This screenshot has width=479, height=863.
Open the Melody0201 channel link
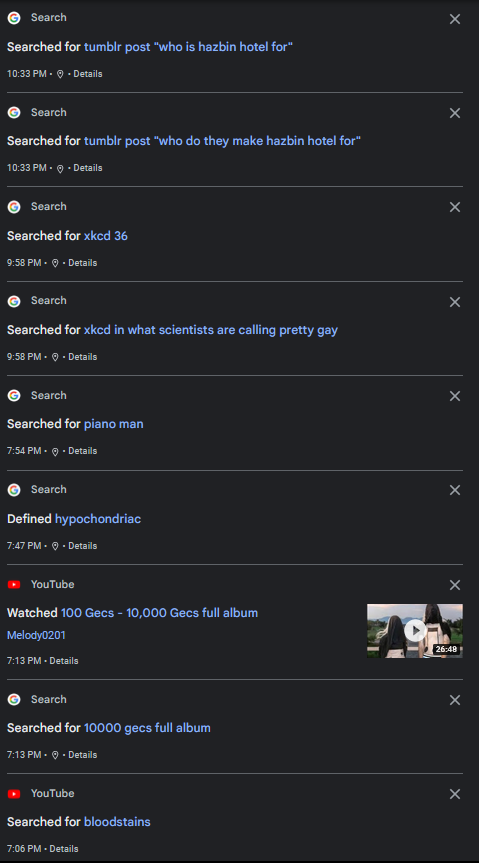[36, 635]
